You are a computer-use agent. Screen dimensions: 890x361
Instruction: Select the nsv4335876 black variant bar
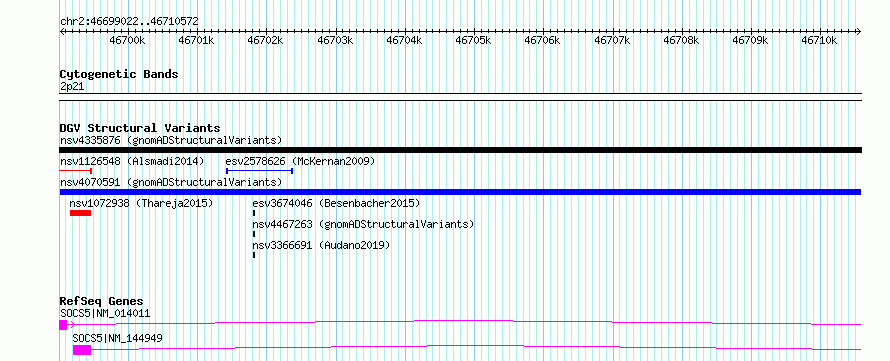pos(461,150)
